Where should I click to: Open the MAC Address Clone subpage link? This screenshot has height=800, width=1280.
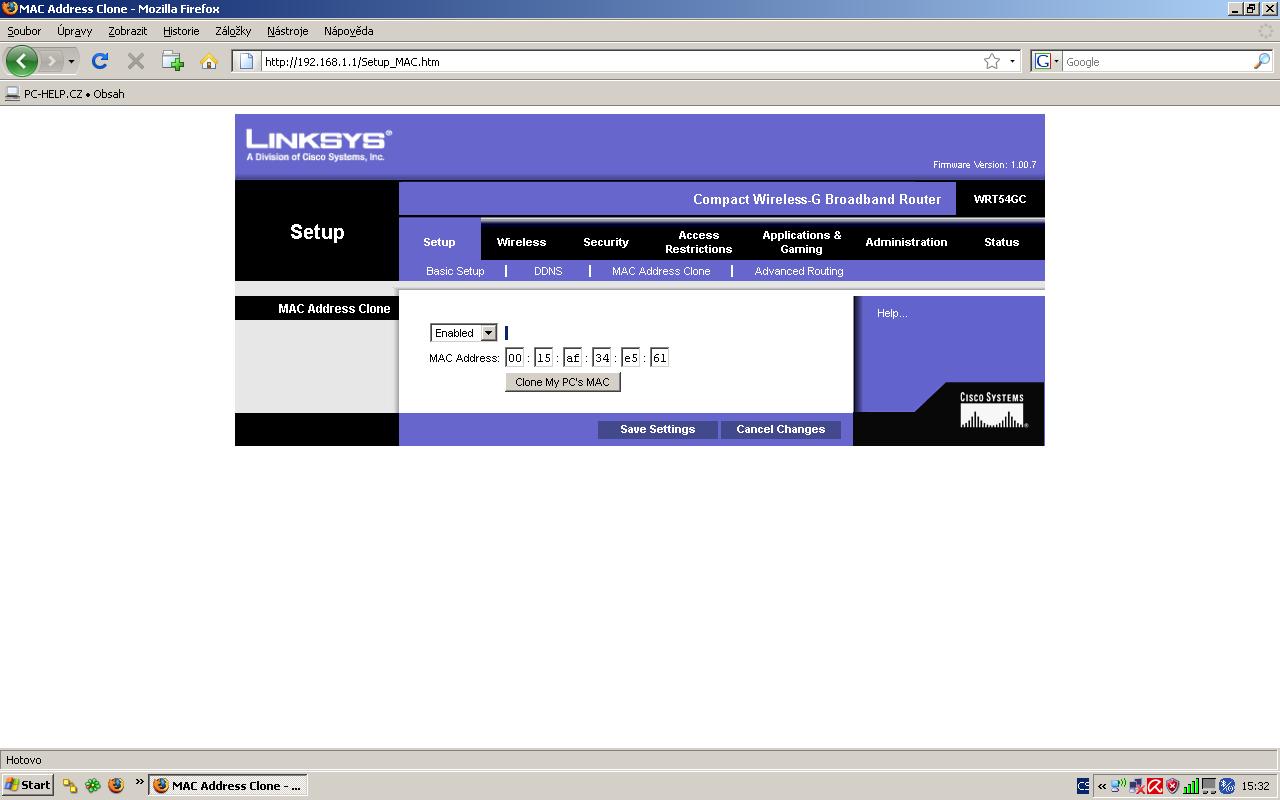click(x=661, y=271)
